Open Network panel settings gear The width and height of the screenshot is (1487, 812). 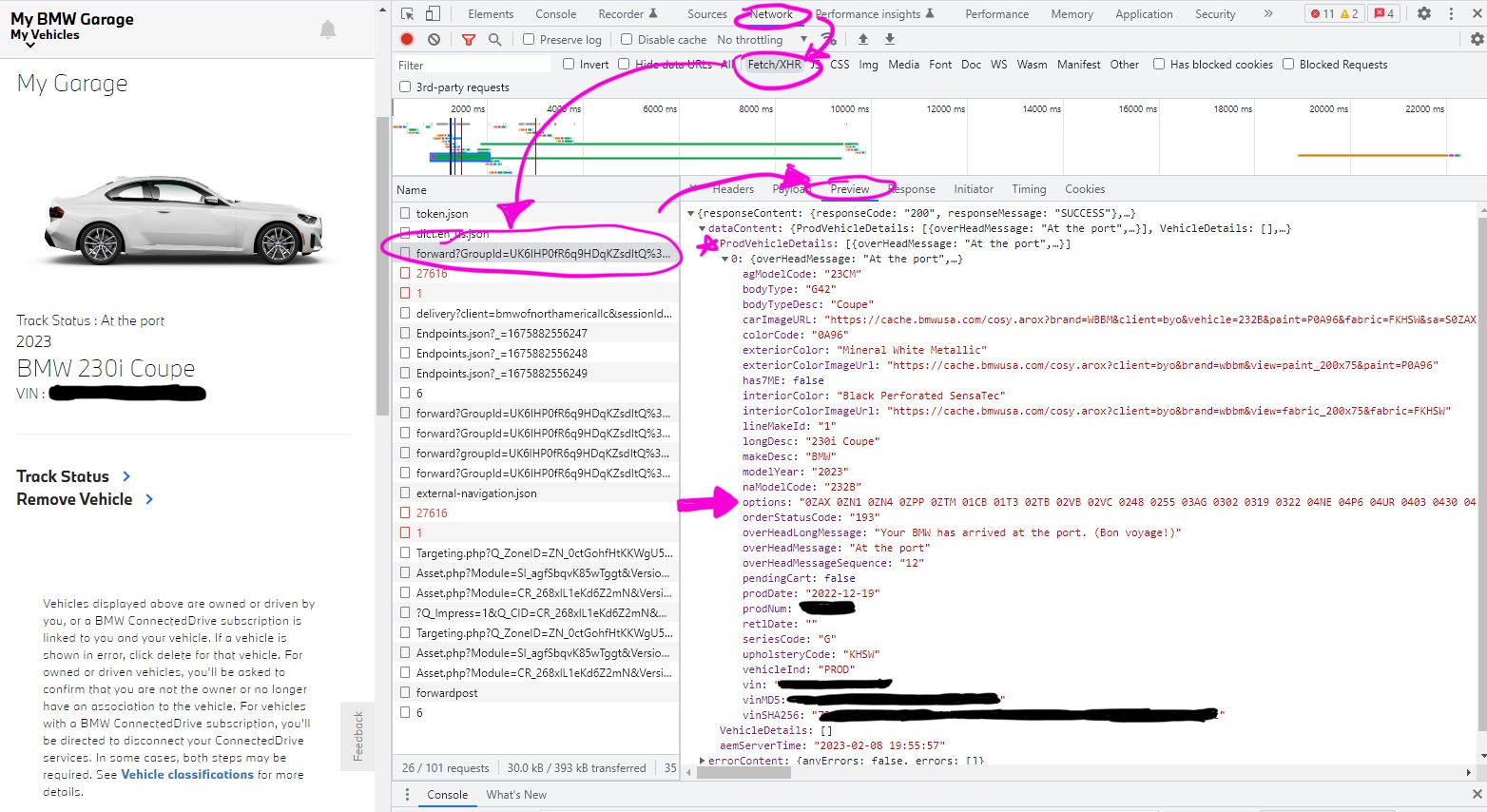tap(1477, 39)
